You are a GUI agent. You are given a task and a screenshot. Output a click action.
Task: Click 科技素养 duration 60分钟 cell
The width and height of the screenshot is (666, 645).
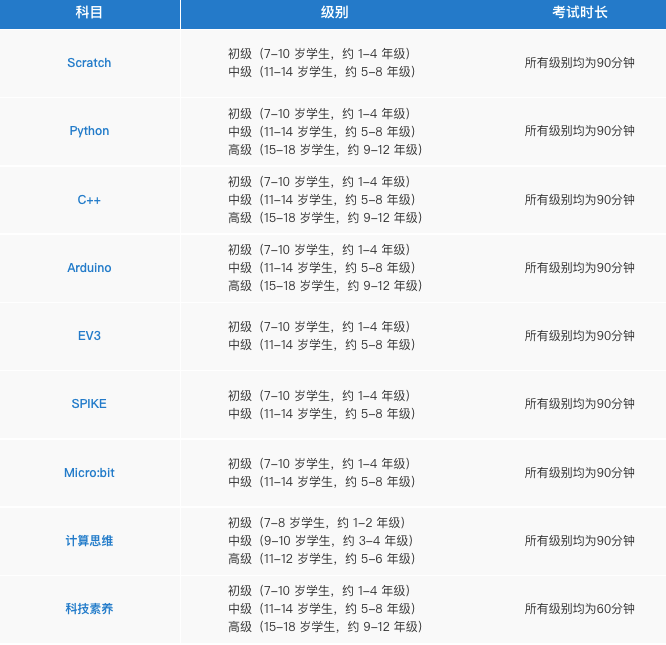pyautogui.click(x=580, y=608)
